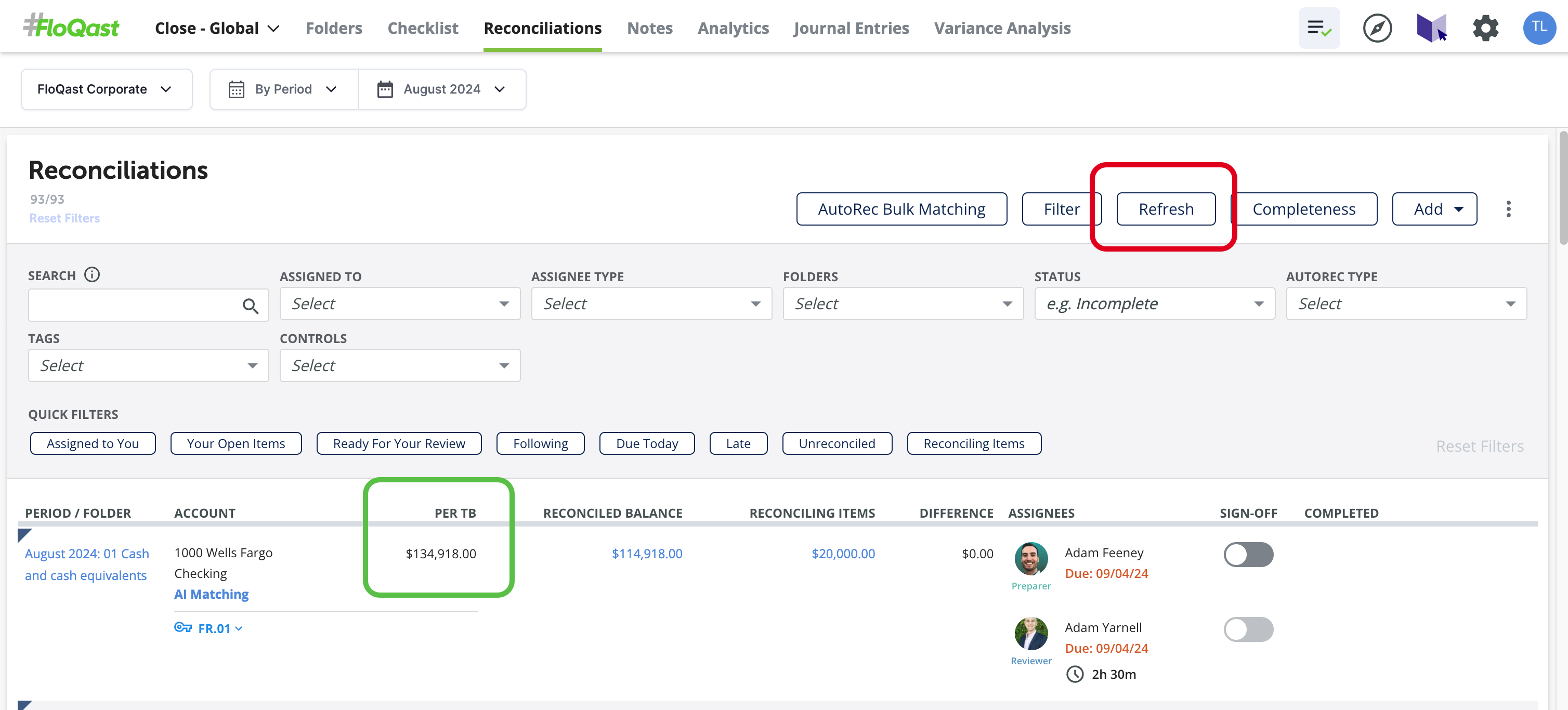Click the search info icon

92,275
